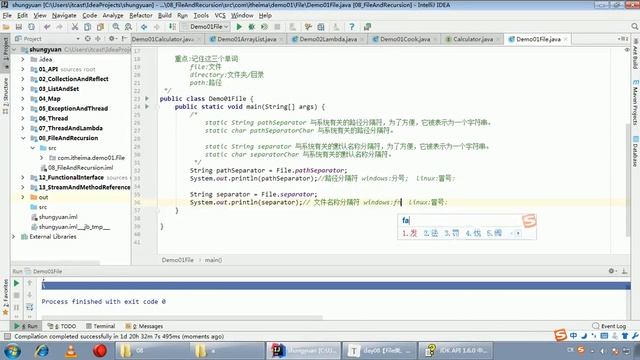This screenshot has height=360, width=640.
Task: Click the editor vertical scrollbar
Action: [x=628, y=180]
